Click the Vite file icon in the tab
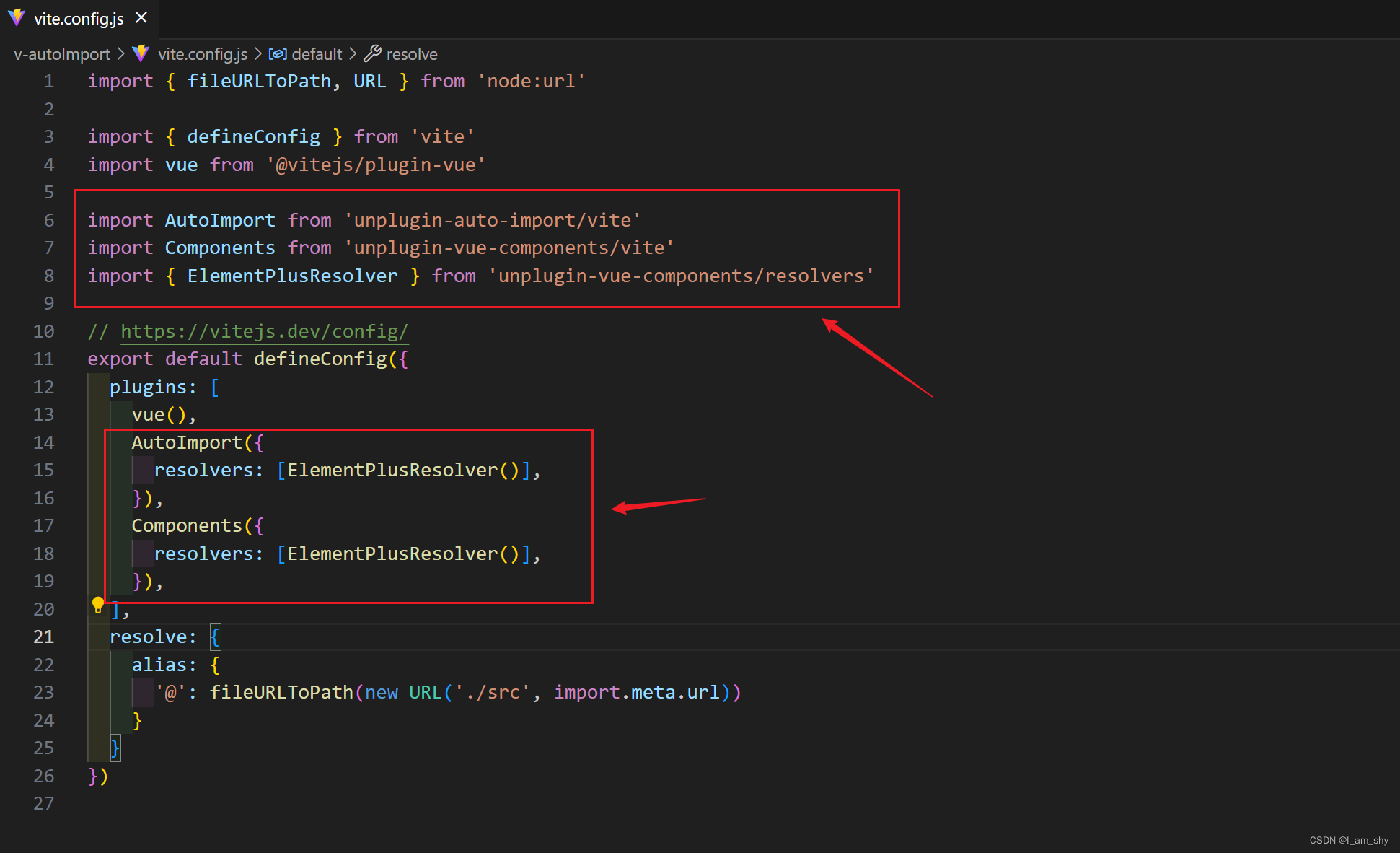 pyautogui.click(x=17, y=18)
